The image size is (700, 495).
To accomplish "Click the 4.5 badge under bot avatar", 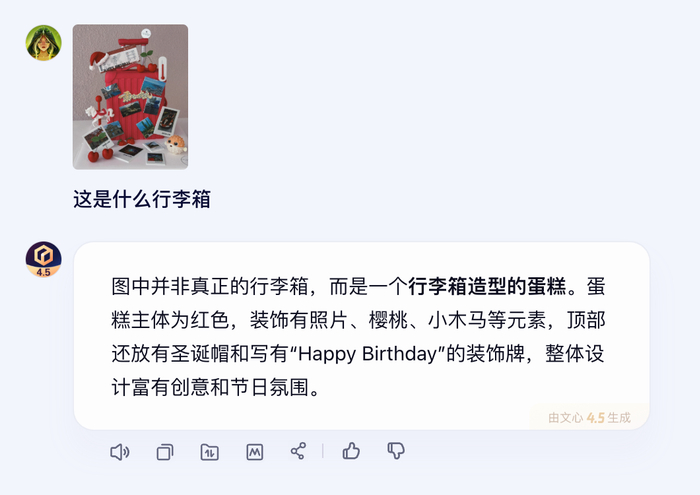I will pyautogui.click(x=43, y=272).
